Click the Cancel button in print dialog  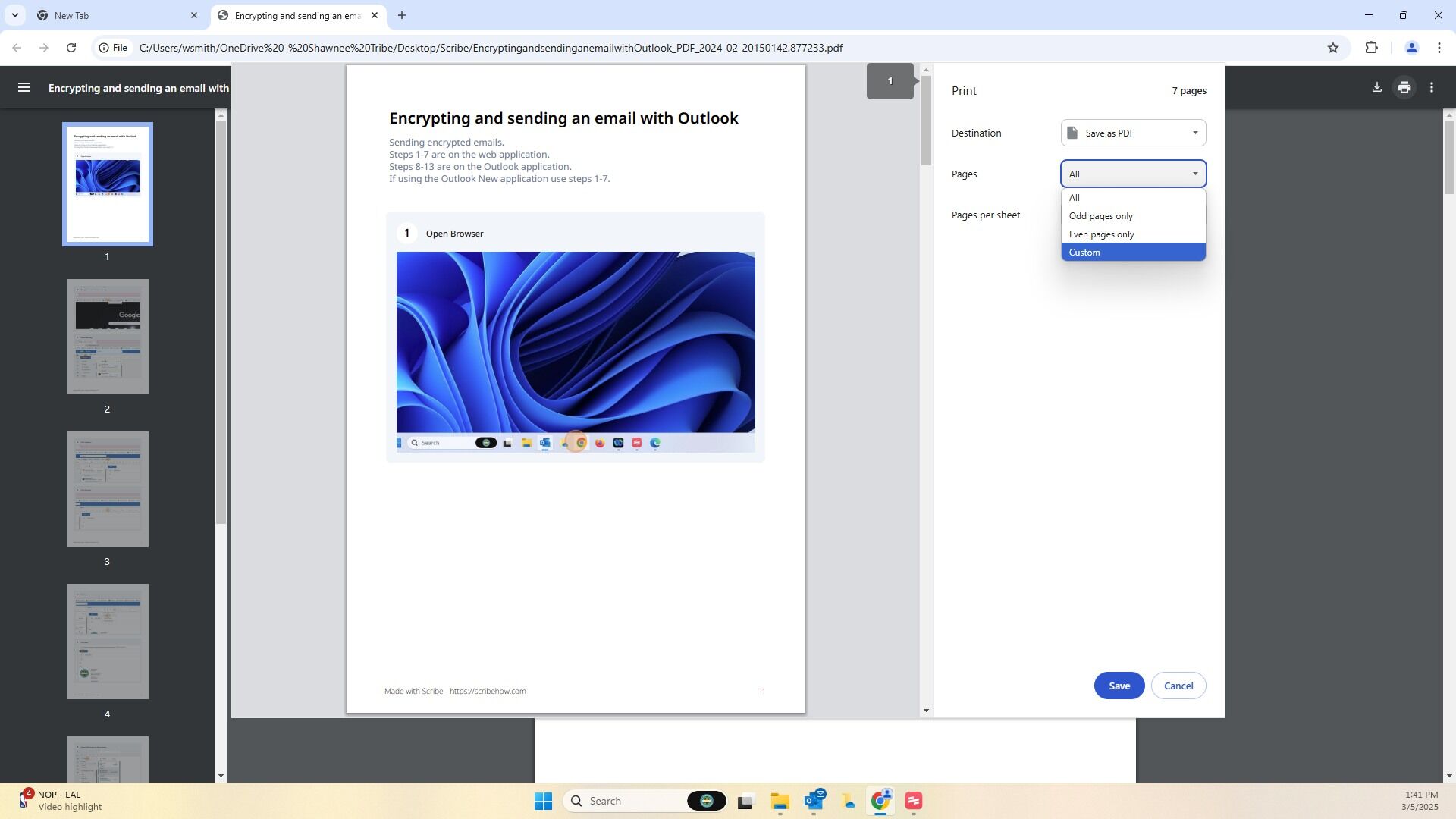pyautogui.click(x=1178, y=686)
